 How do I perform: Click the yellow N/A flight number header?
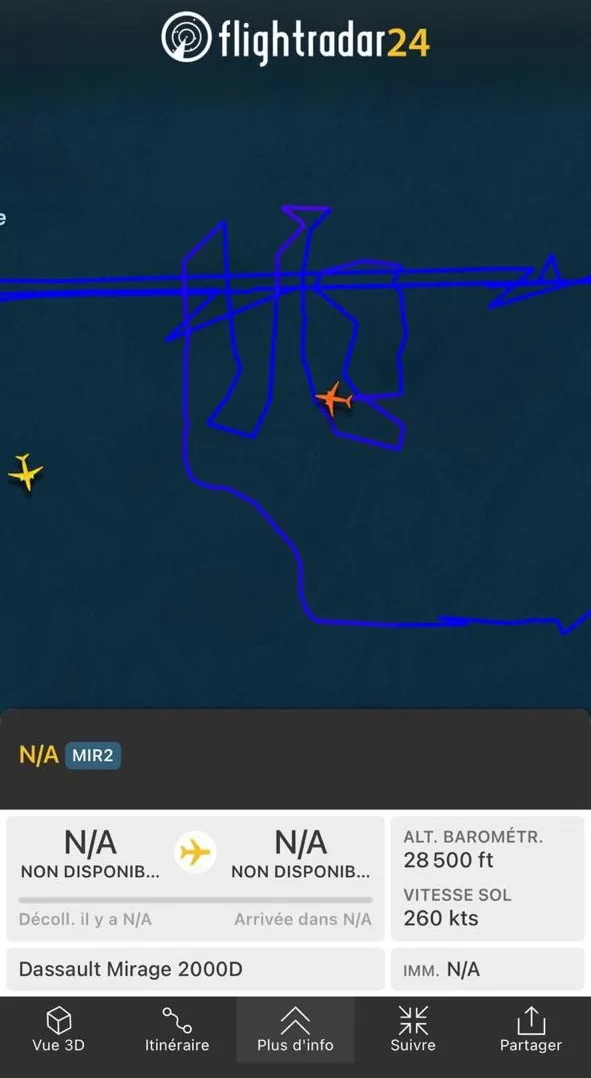pos(38,756)
